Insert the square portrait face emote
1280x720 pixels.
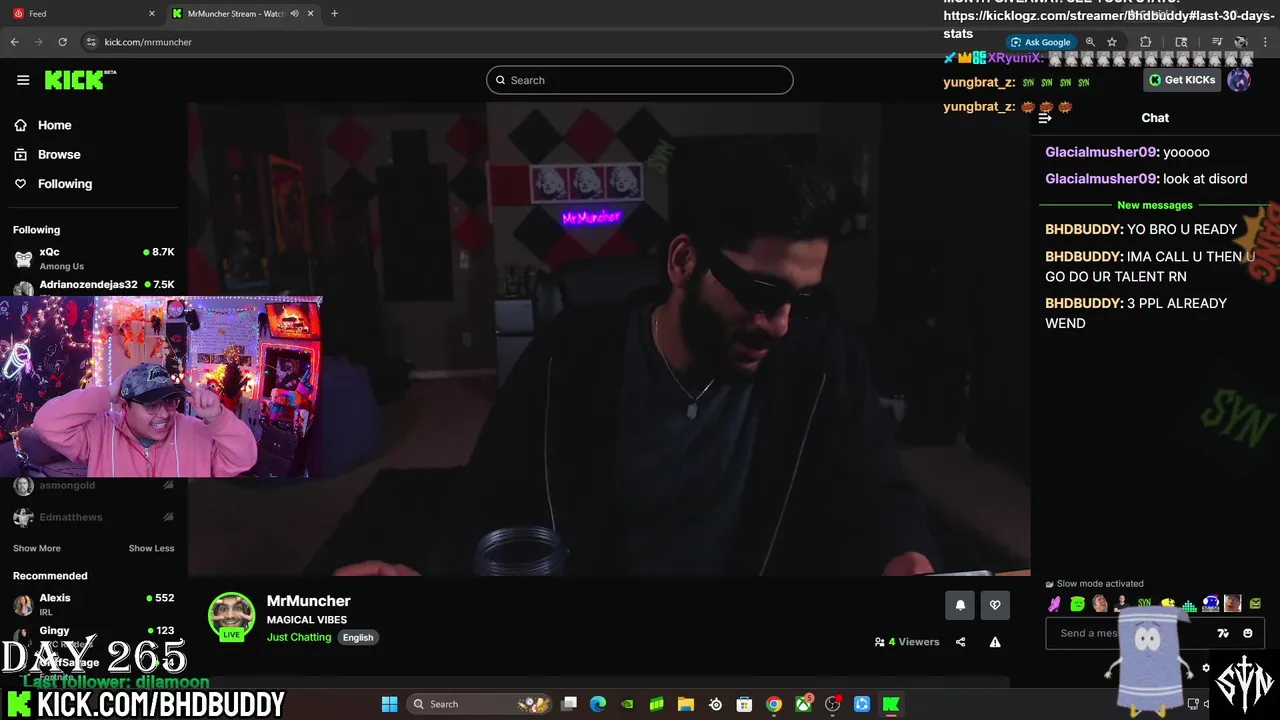click(x=1233, y=604)
